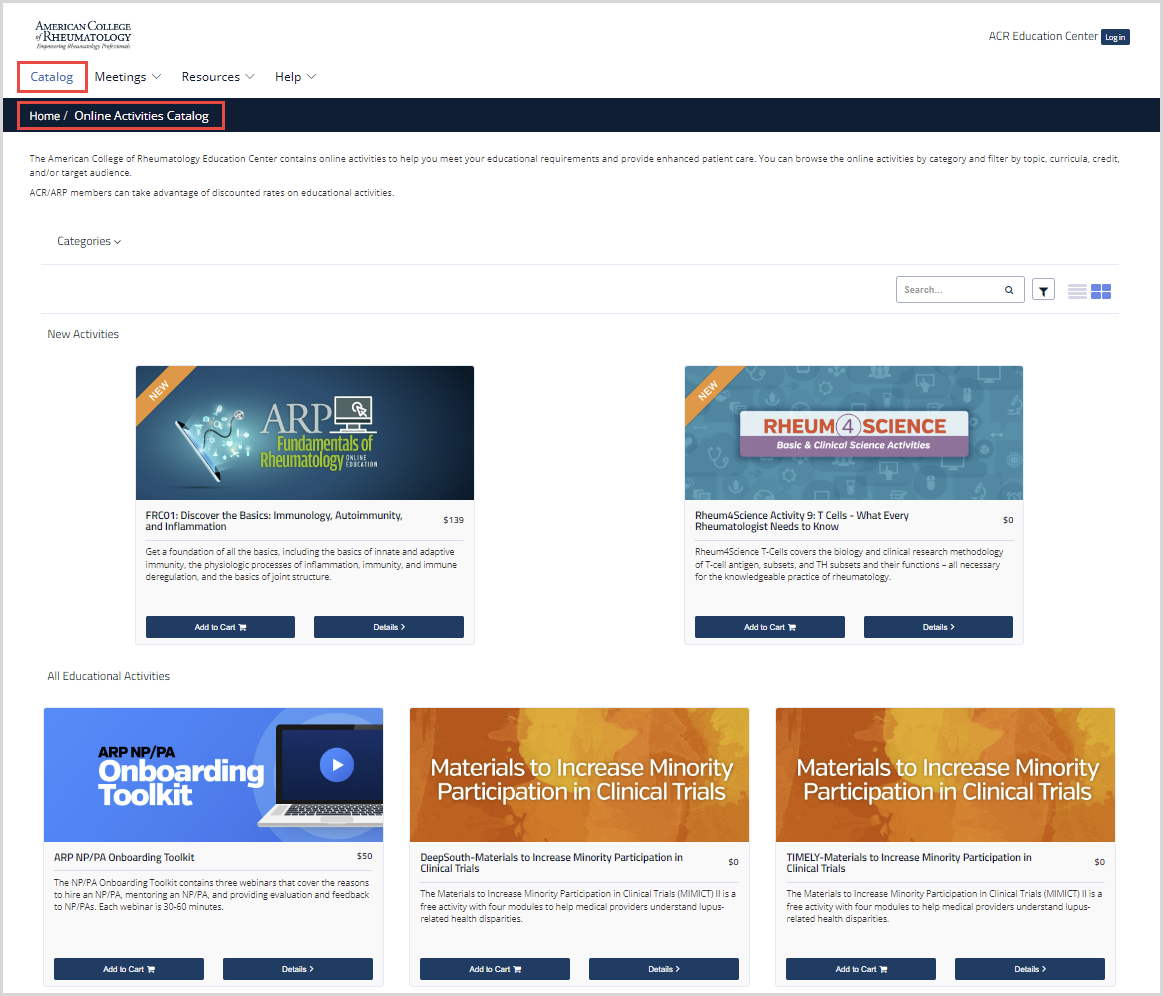Screen dimensions: 1163x996
Task: View Details for FRC01 course
Action: tap(389, 627)
